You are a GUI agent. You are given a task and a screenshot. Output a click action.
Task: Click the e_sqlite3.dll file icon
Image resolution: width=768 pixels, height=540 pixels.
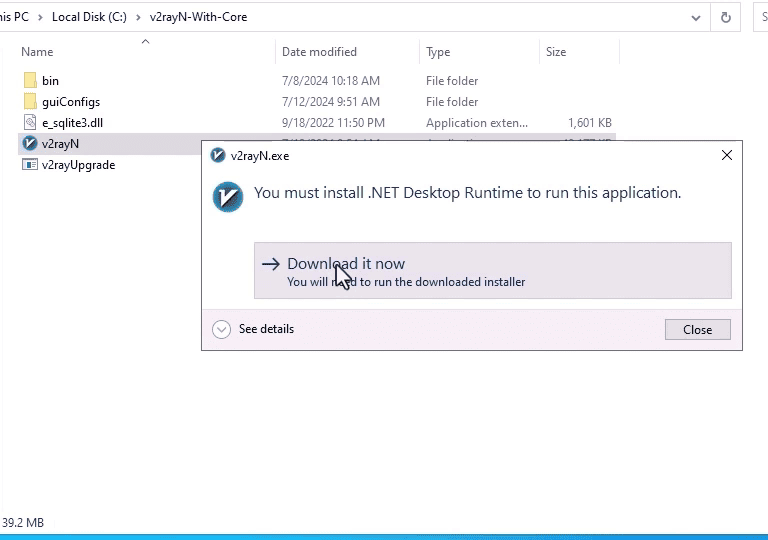coord(30,122)
